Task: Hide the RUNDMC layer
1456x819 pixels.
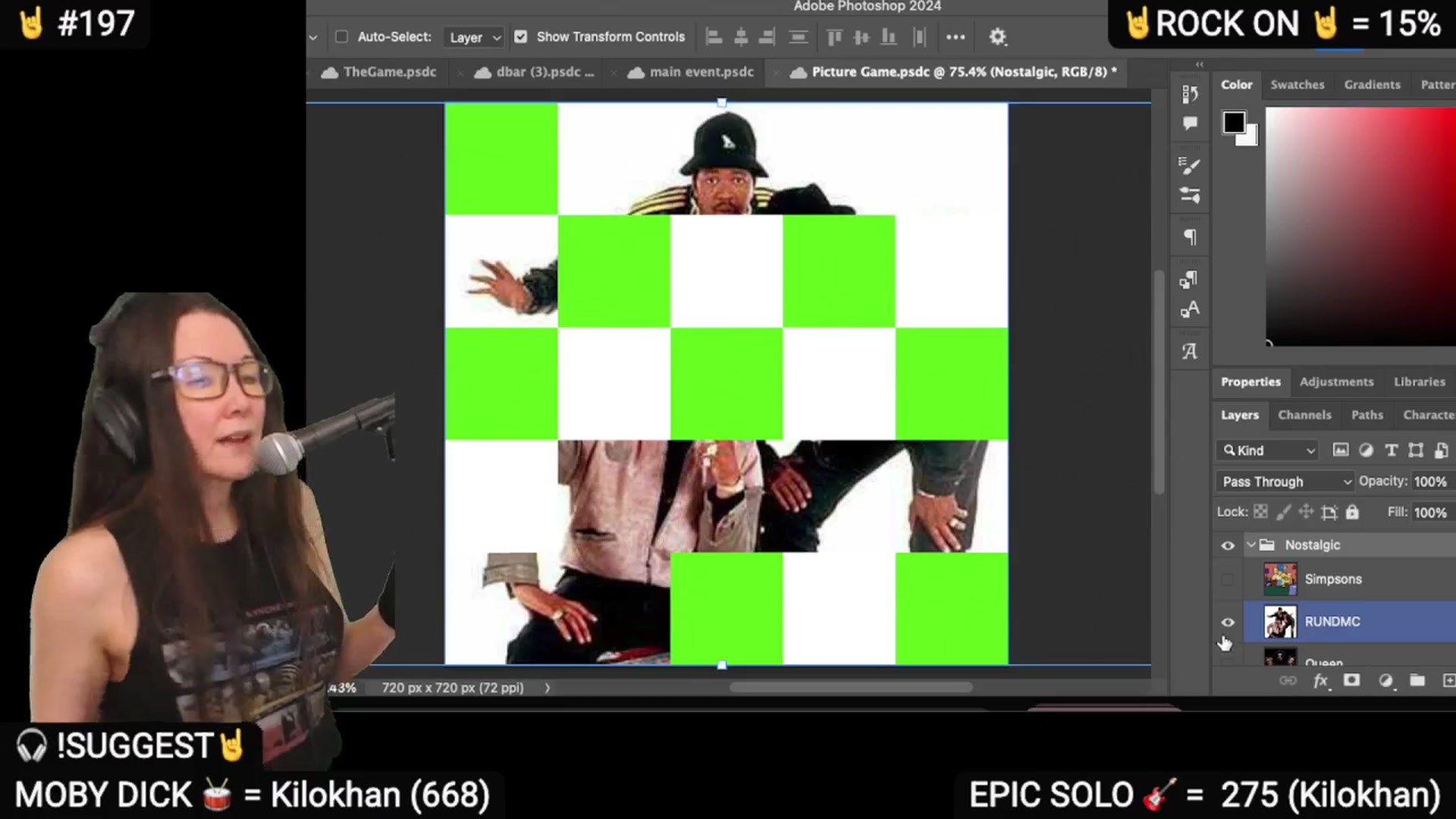Action: [x=1228, y=622]
